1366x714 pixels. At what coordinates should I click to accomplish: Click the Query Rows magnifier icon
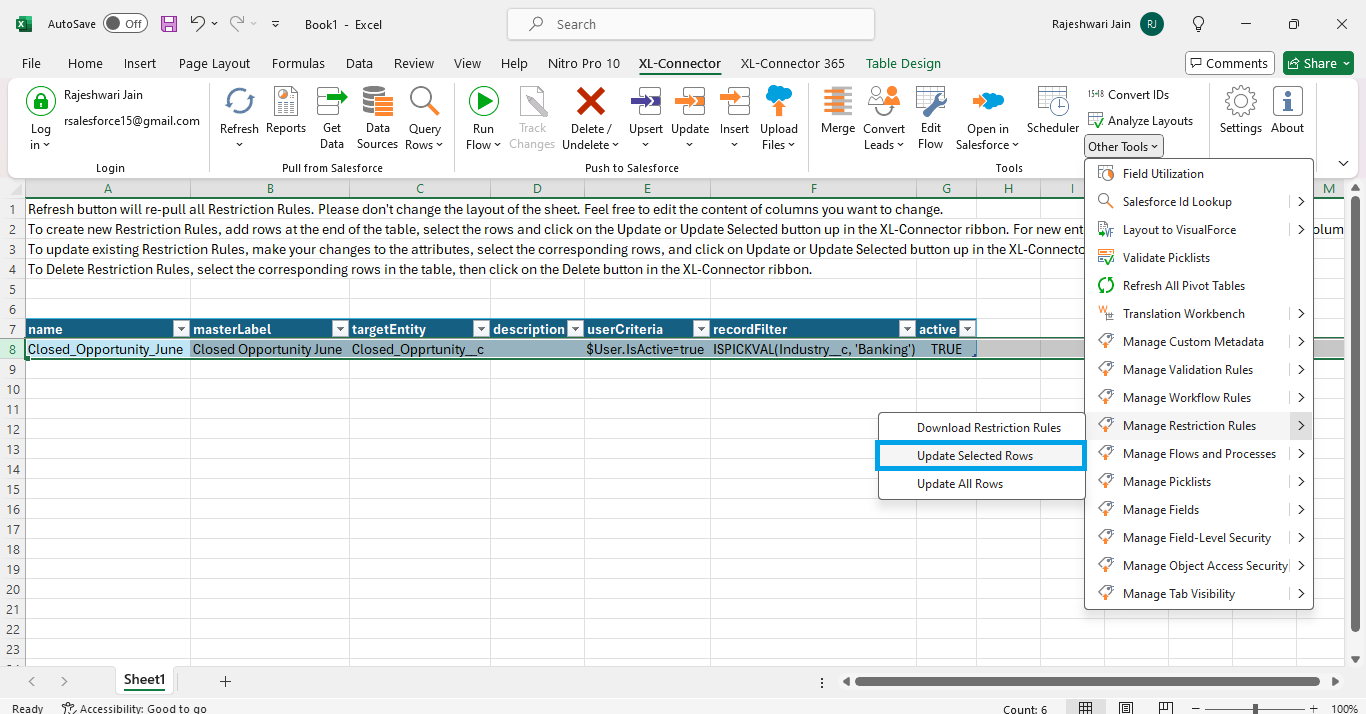tap(425, 101)
